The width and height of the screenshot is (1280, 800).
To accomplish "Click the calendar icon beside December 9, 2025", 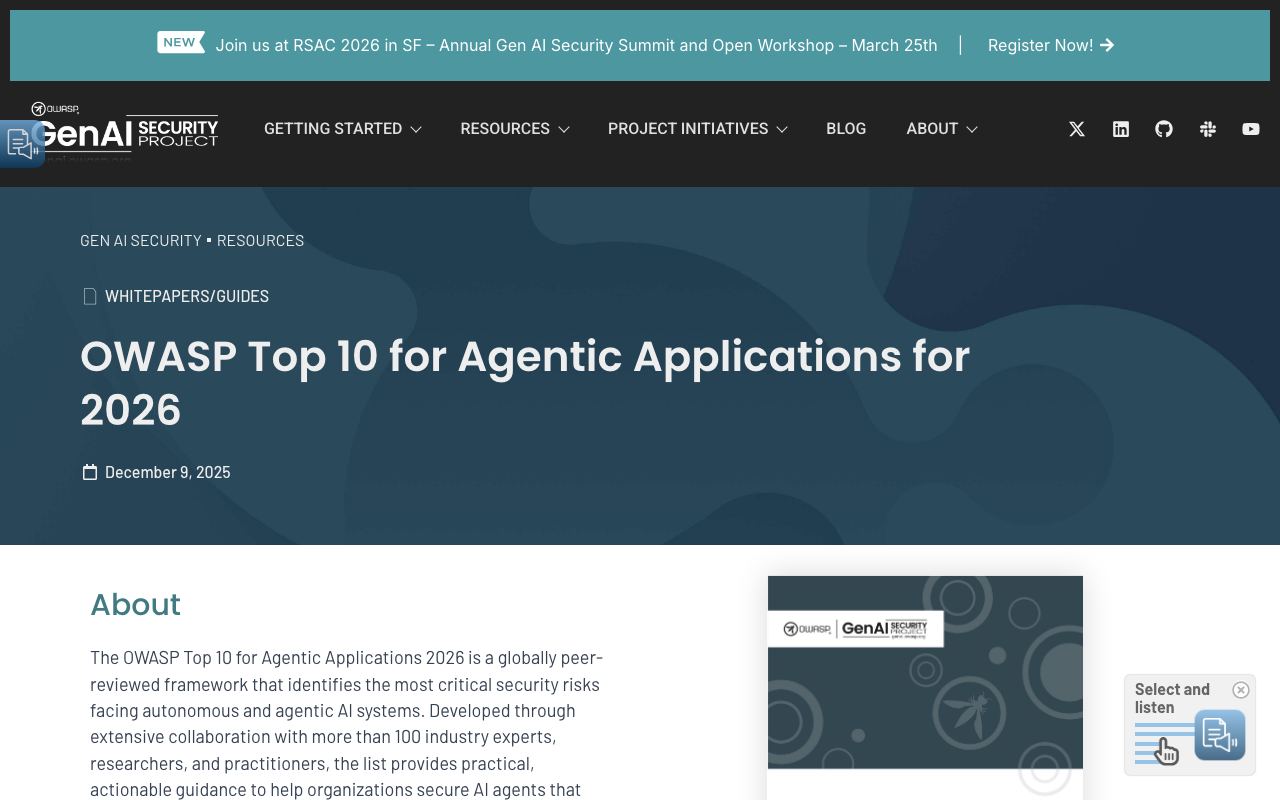I will pos(89,472).
